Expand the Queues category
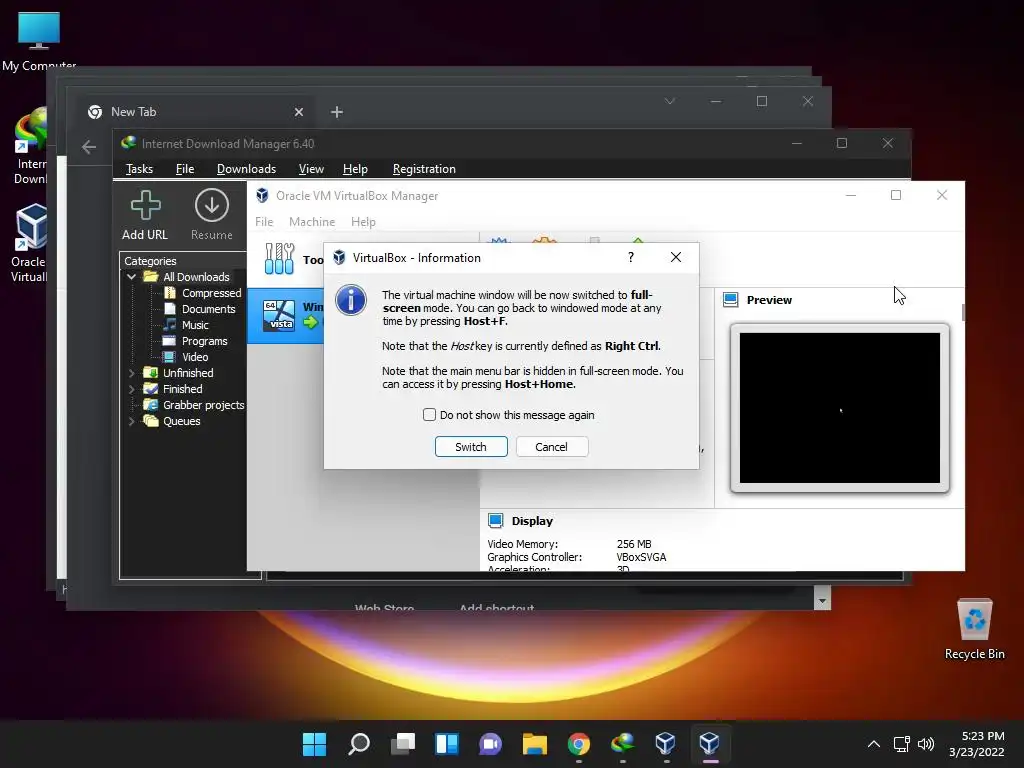Viewport: 1024px width, 768px height. pyautogui.click(x=131, y=421)
